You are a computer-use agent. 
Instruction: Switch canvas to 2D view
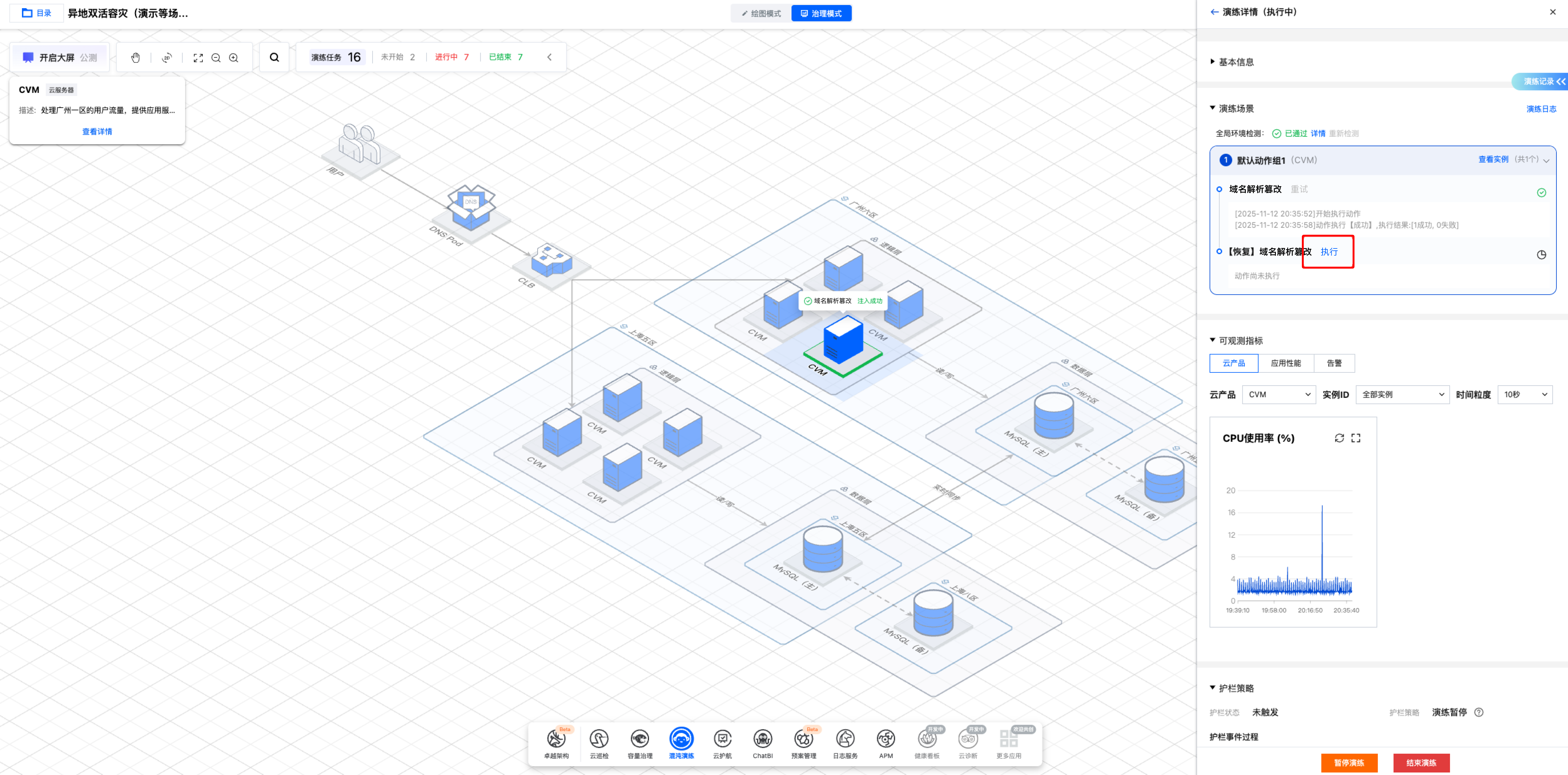[x=167, y=58]
